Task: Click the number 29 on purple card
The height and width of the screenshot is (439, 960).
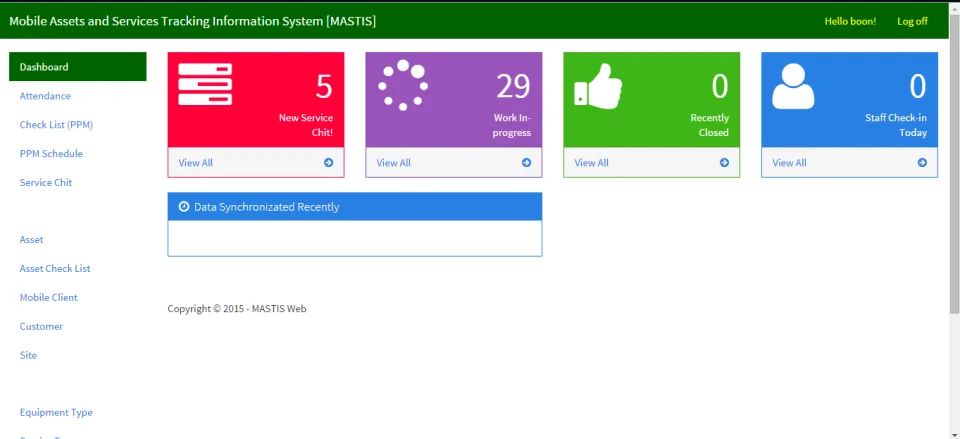Action: (x=513, y=86)
